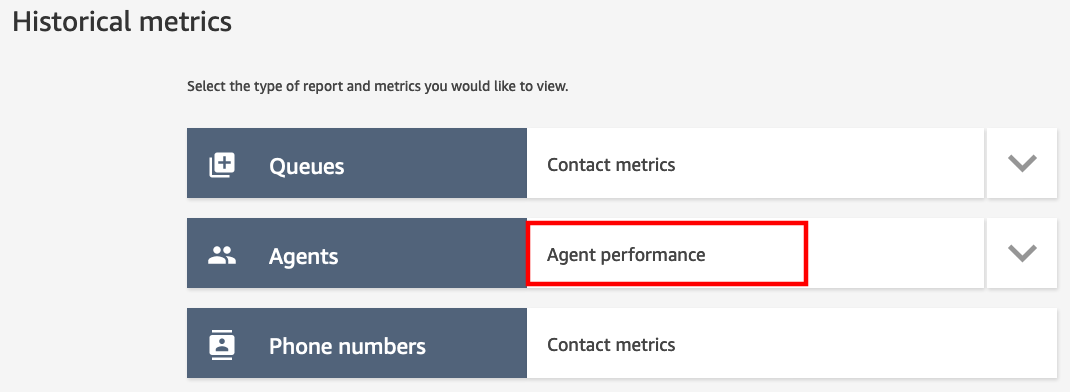Click the Historical metrics page heading

coord(122,21)
